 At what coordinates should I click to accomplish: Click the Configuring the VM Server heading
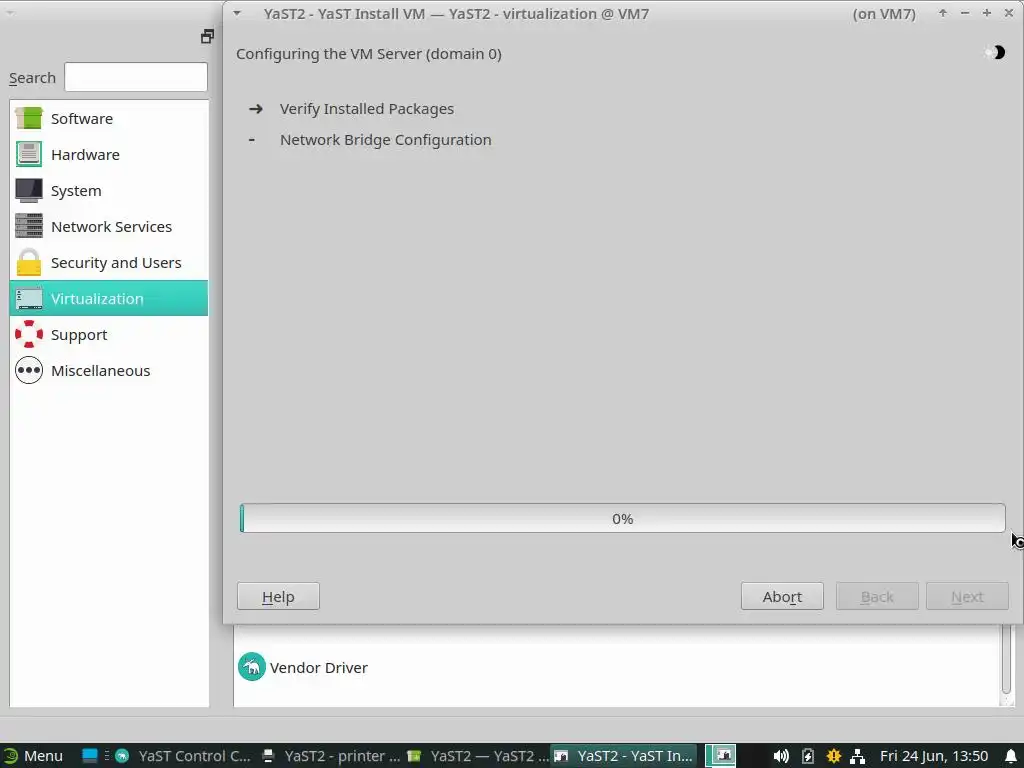(x=369, y=54)
